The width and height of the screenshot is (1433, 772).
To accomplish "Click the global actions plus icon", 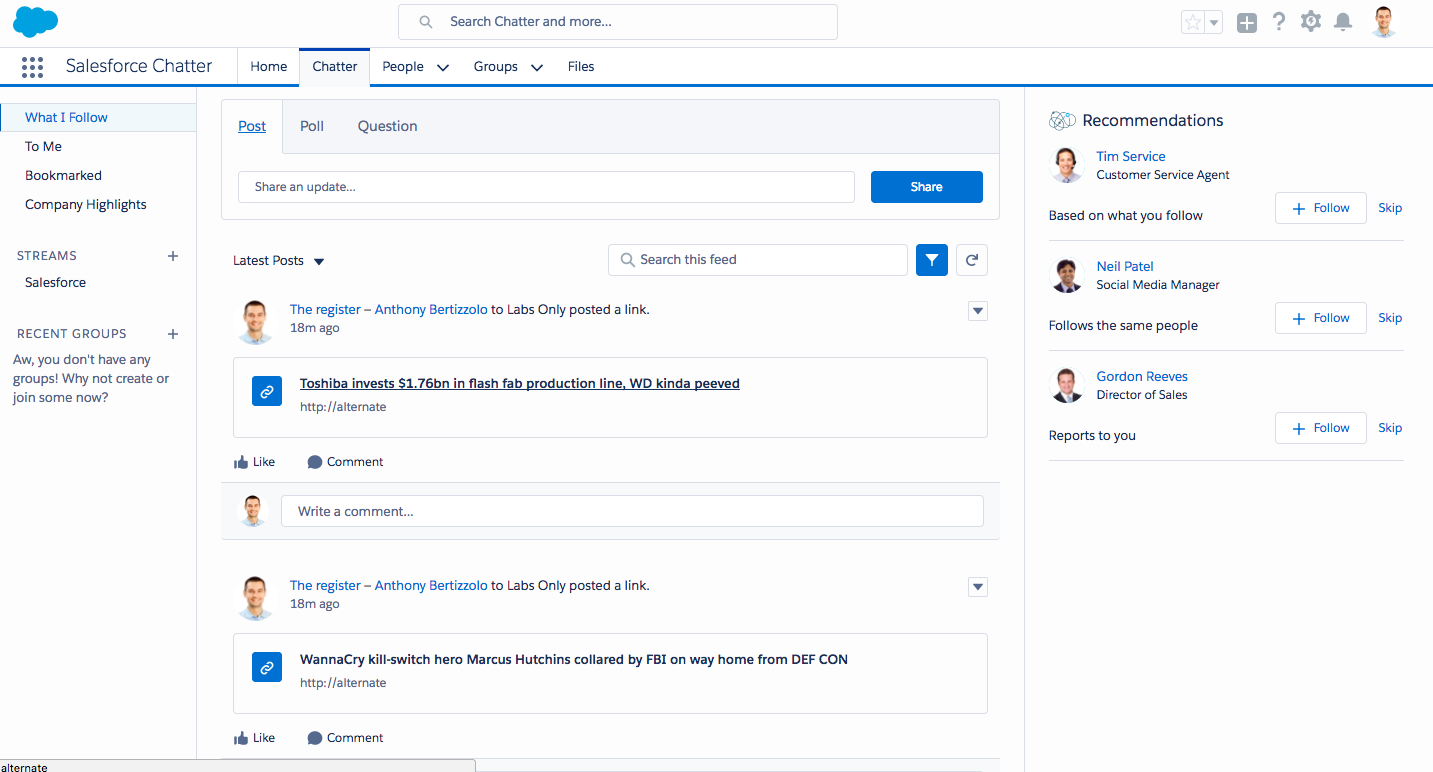I will pos(1246,23).
